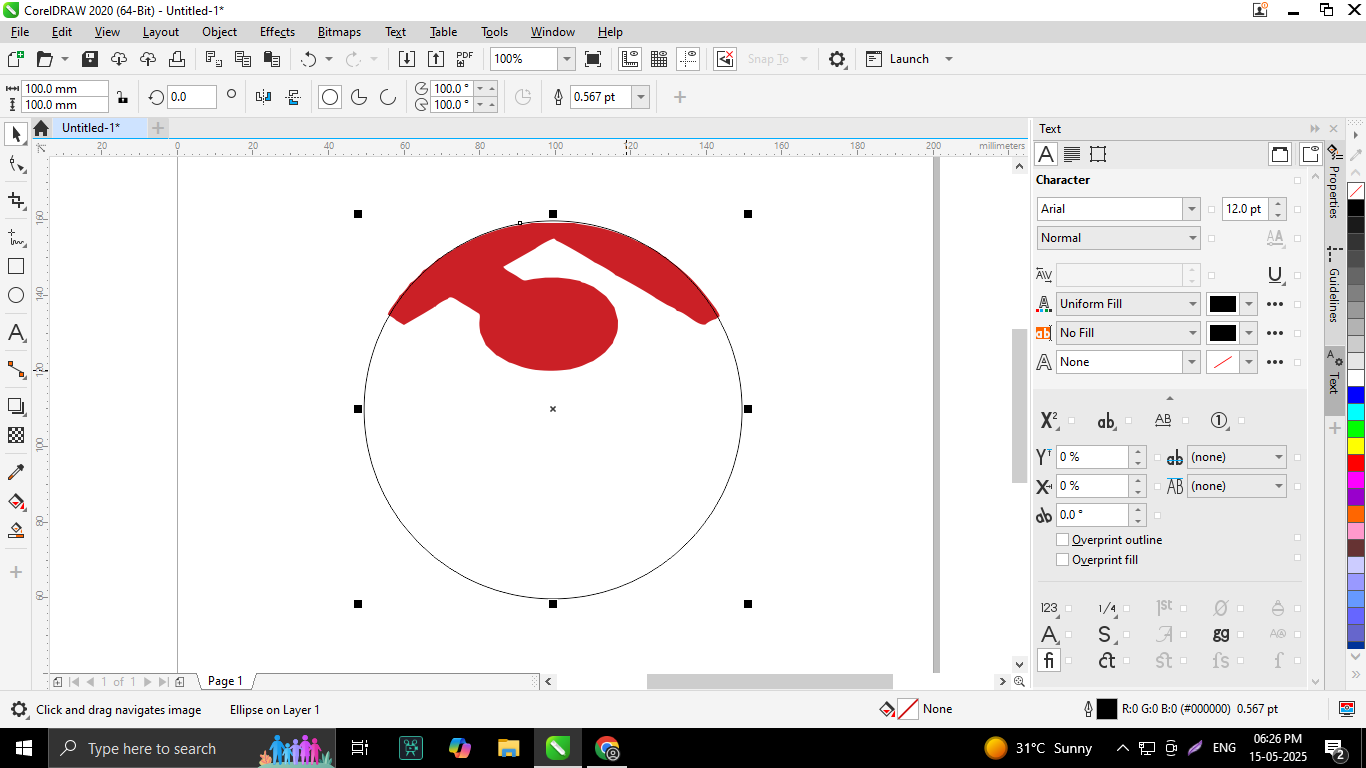The image size is (1366, 768).
Task: Open the Object menu
Action: point(220,32)
